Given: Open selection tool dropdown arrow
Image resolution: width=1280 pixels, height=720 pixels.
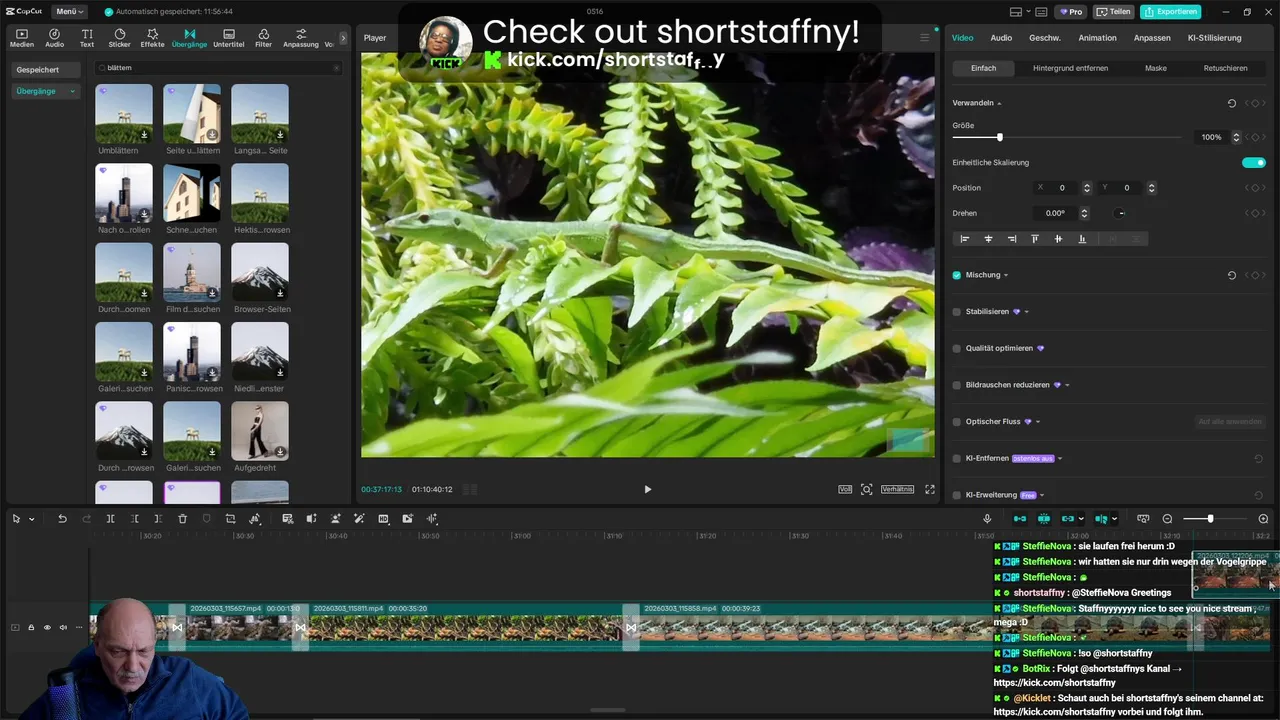Looking at the screenshot, I should click(32, 519).
